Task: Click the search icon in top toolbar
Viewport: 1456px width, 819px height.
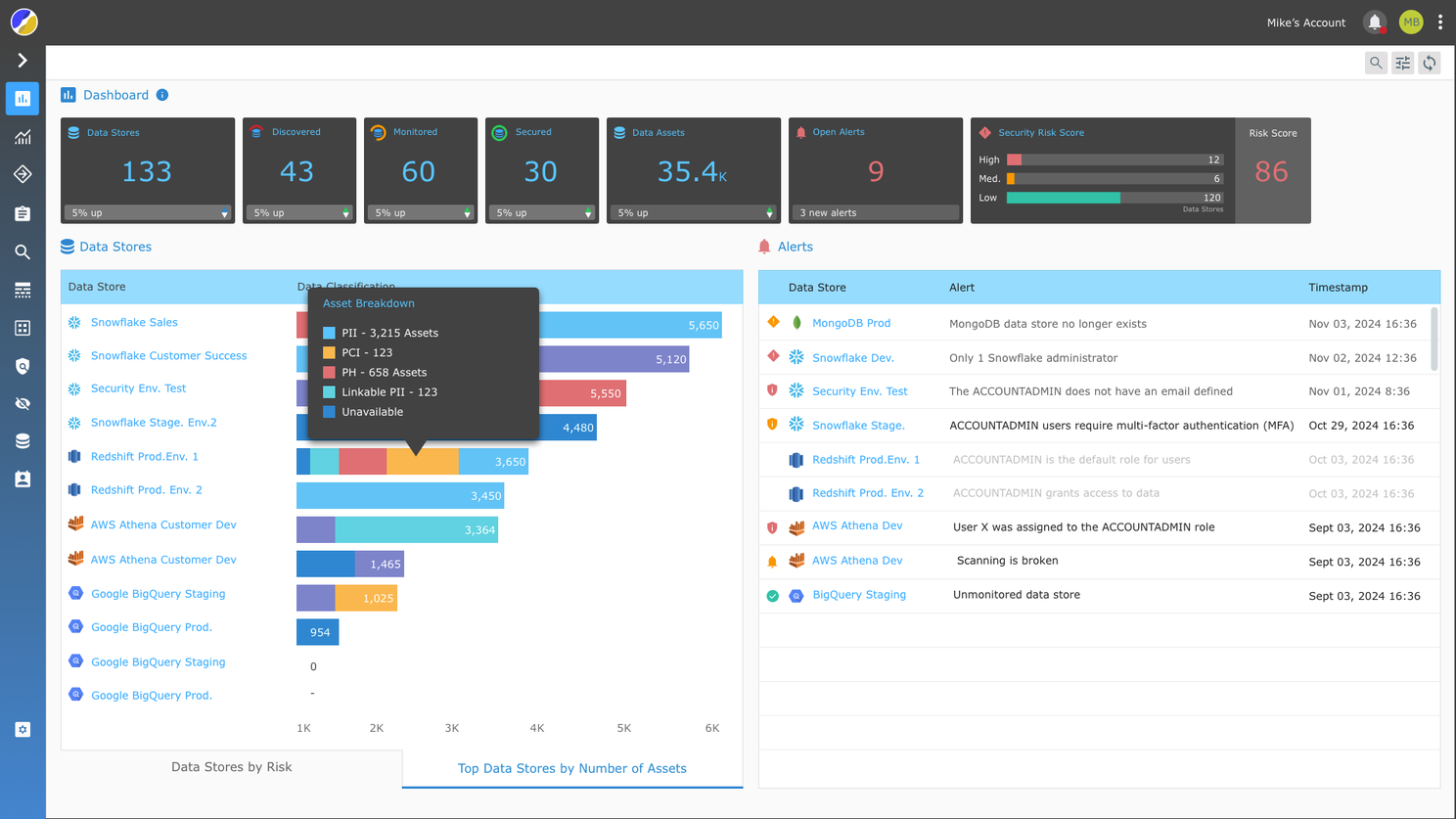Action: click(1376, 64)
